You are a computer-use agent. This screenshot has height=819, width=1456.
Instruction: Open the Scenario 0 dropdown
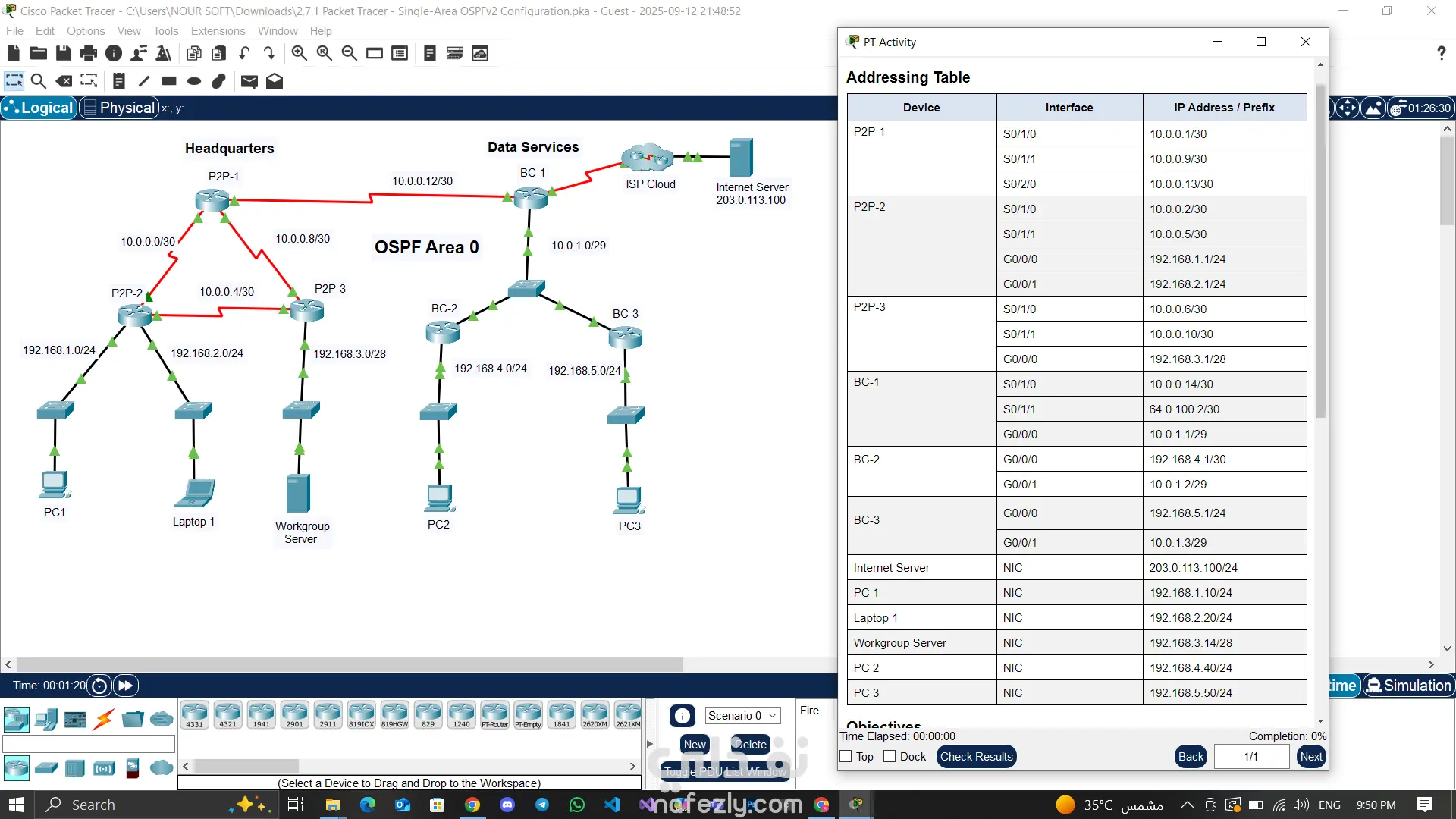[x=742, y=716]
